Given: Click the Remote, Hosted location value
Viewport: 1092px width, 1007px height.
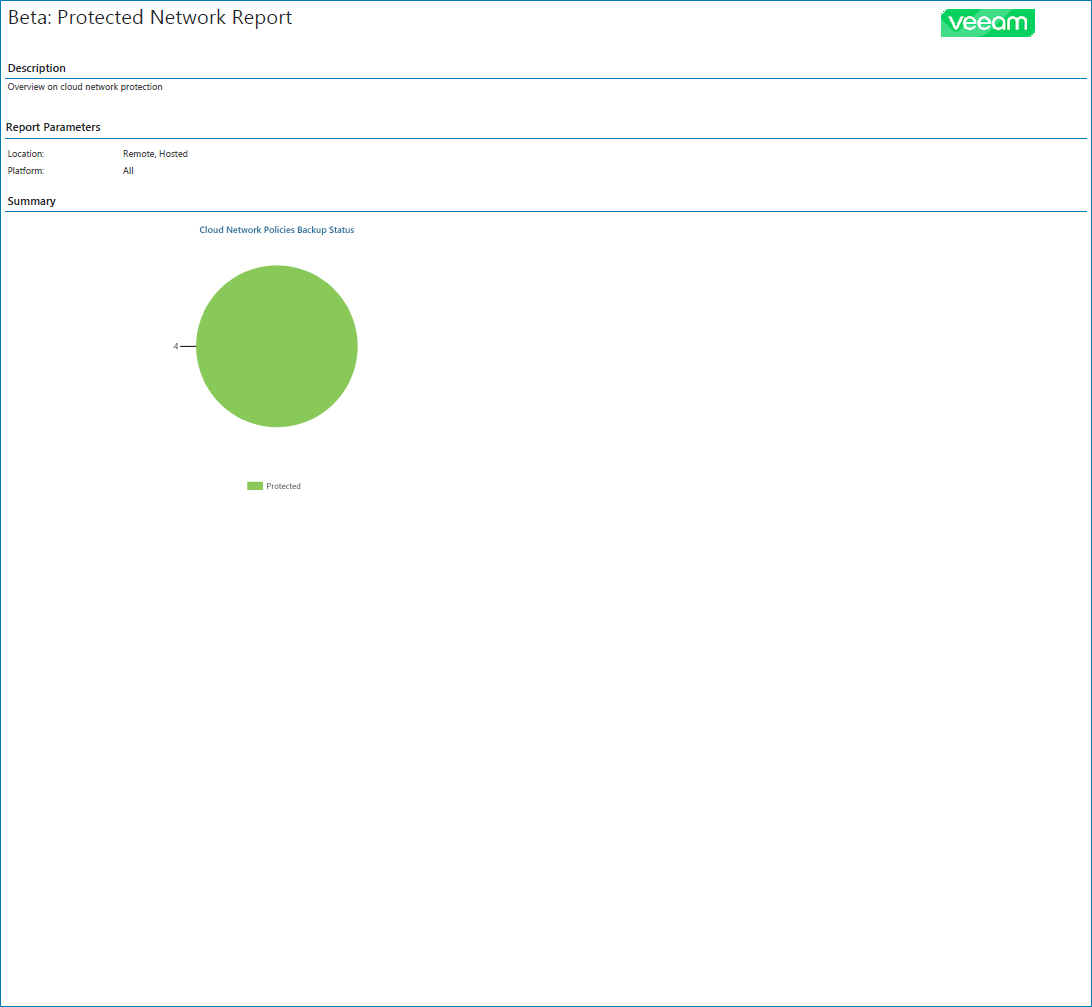Looking at the screenshot, I should click(155, 154).
